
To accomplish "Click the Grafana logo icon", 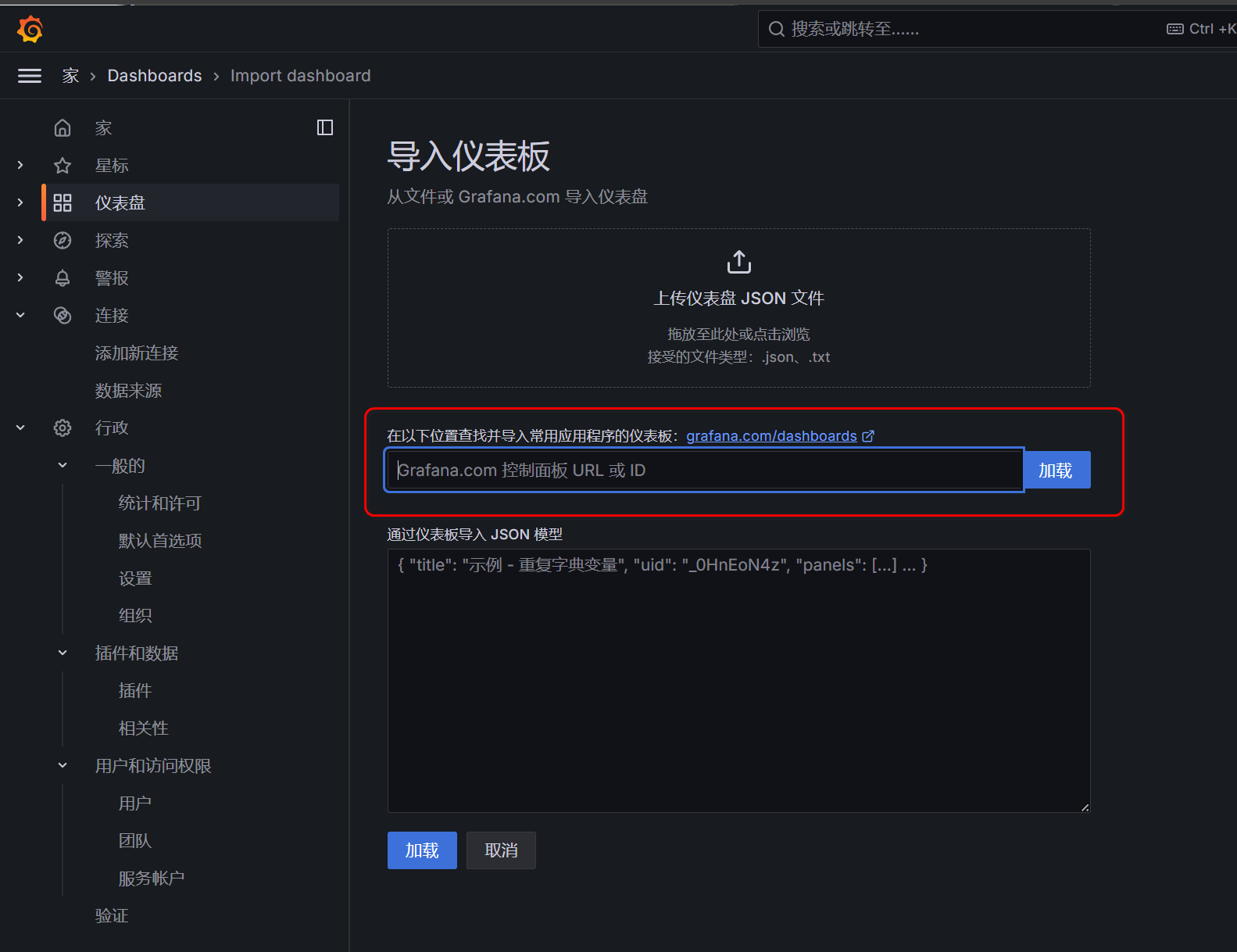I will pyautogui.click(x=30, y=29).
